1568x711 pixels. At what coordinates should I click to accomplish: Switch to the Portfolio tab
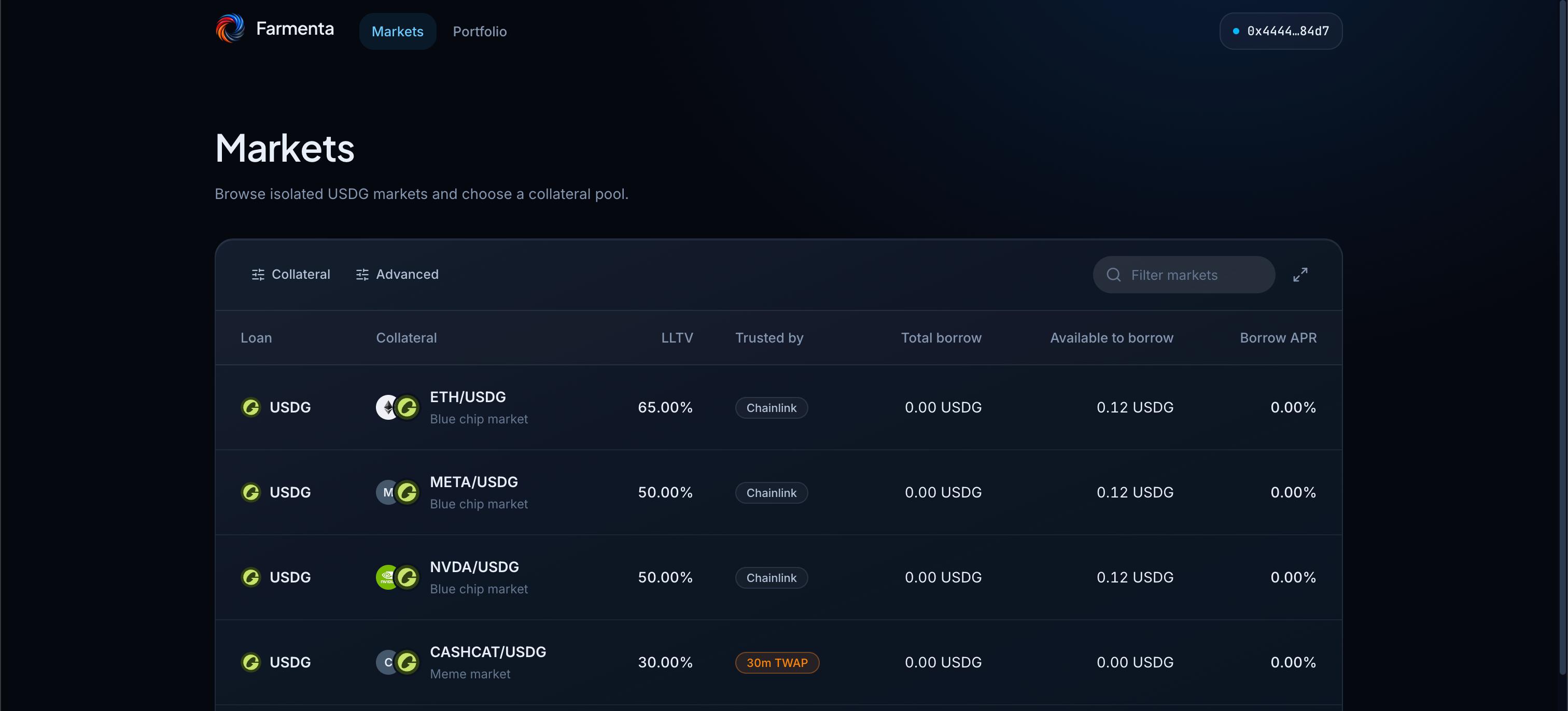click(x=480, y=31)
